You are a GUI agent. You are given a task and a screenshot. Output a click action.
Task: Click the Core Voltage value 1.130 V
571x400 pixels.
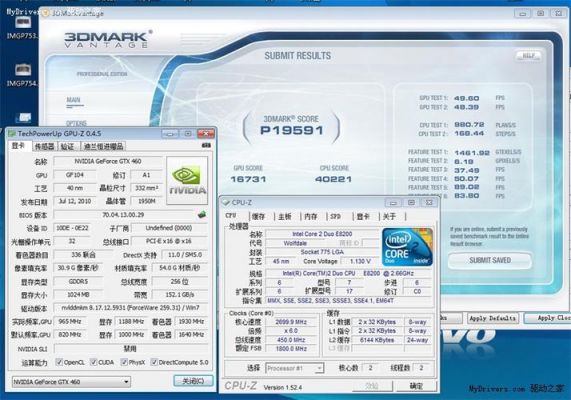click(360, 261)
